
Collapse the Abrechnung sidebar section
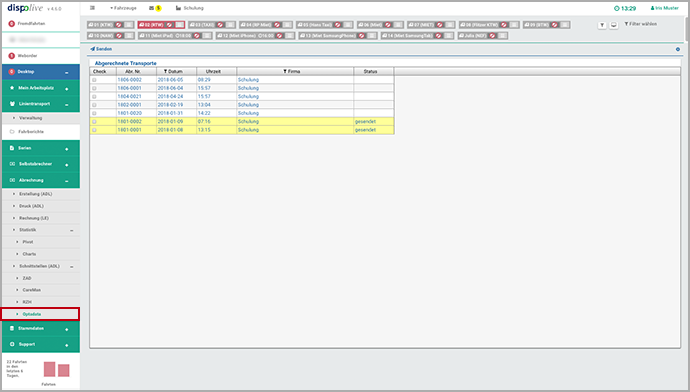(x=40, y=180)
